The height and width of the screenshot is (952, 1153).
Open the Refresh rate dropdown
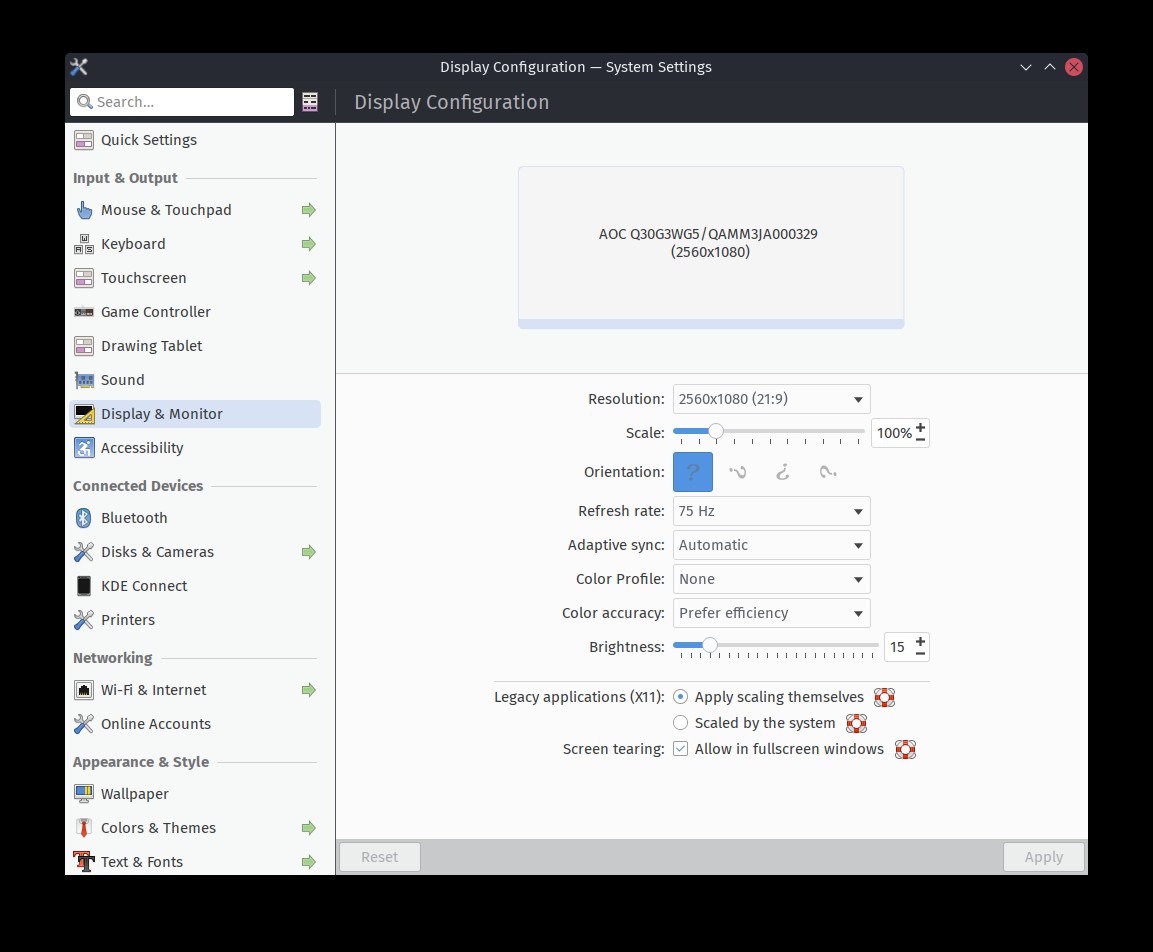771,511
